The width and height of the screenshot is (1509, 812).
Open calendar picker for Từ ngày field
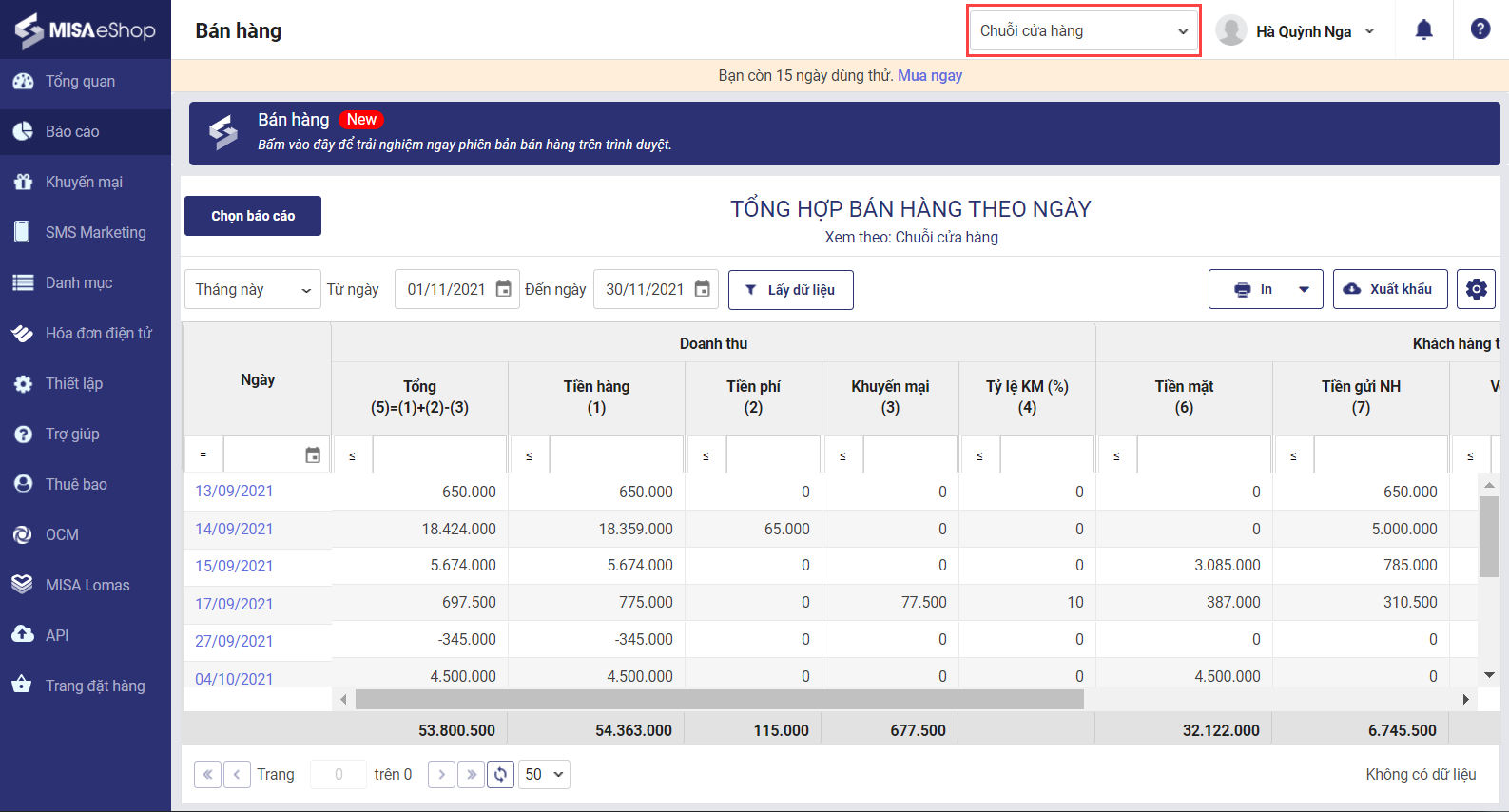pos(504,289)
